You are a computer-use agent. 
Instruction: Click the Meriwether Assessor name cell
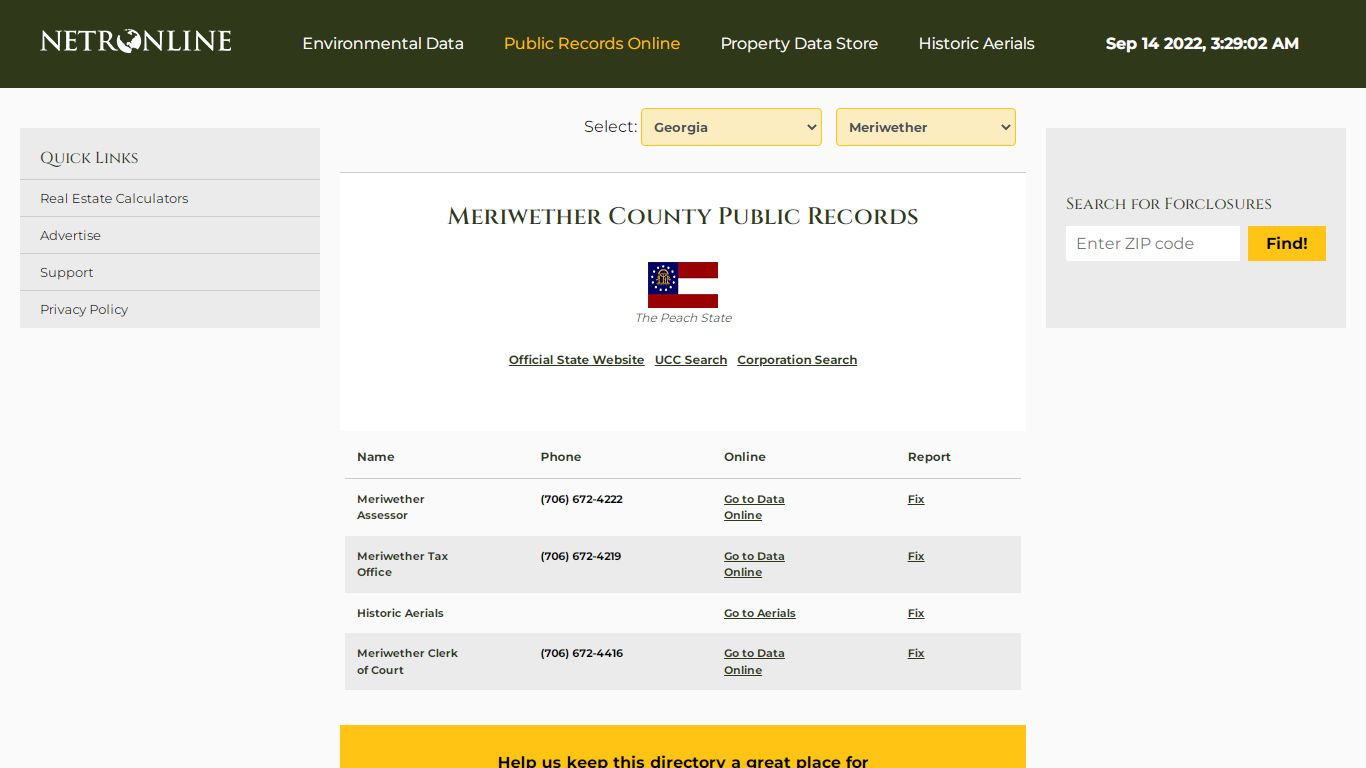391,507
